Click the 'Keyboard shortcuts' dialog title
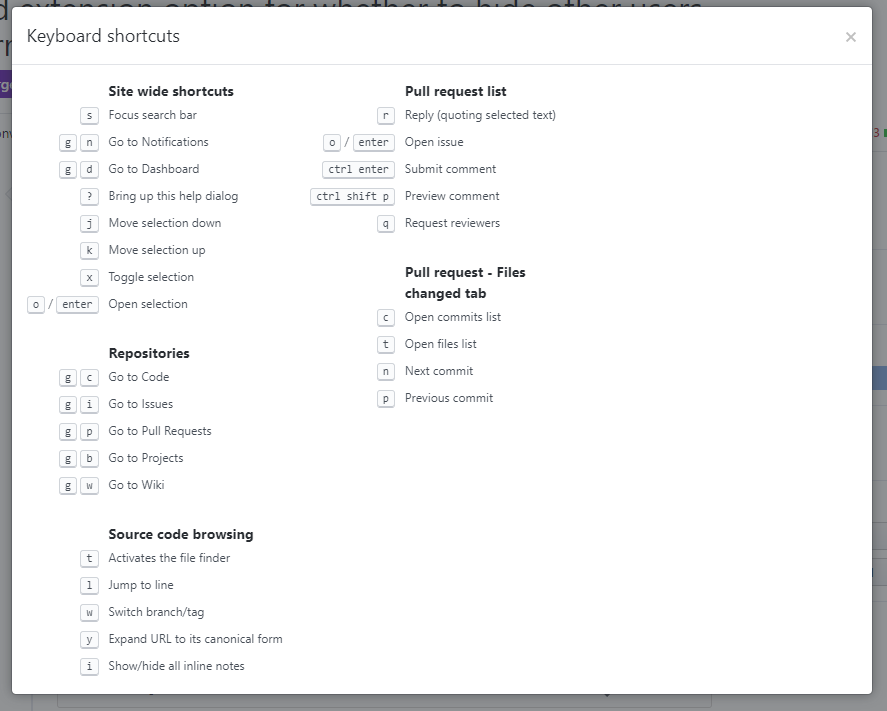This screenshot has width=887, height=711. (103, 36)
